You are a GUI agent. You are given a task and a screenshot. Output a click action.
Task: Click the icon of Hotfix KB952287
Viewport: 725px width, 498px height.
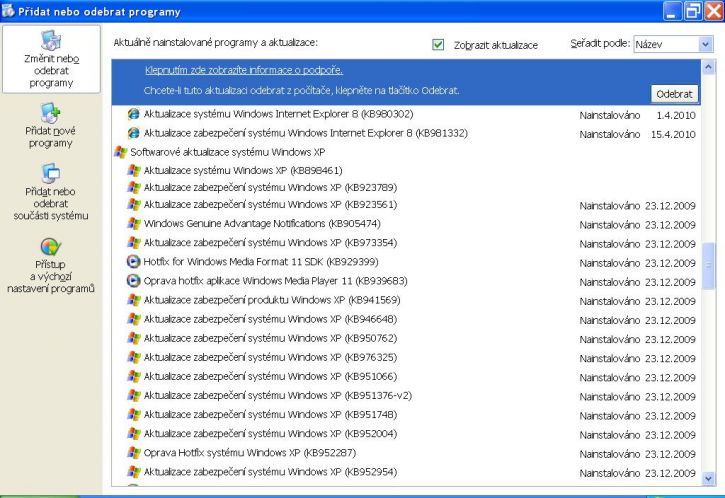[134, 453]
